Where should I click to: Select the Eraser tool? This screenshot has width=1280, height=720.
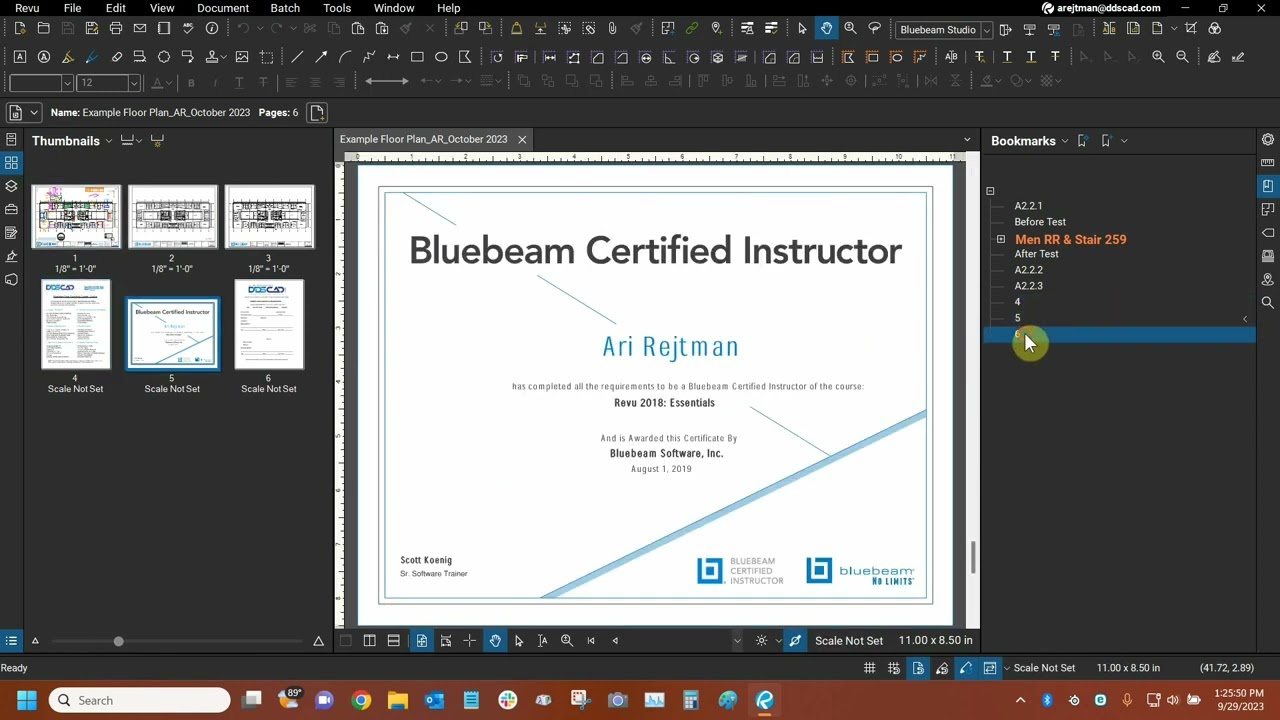coord(116,57)
